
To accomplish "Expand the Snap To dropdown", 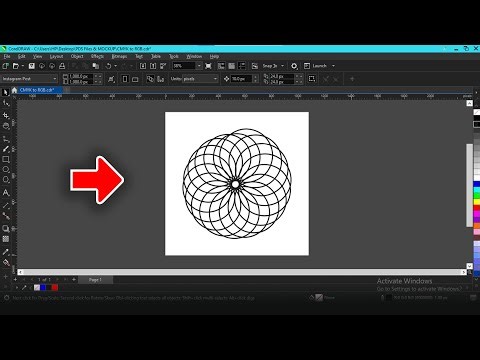I will pyautogui.click(x=283, y=66).
